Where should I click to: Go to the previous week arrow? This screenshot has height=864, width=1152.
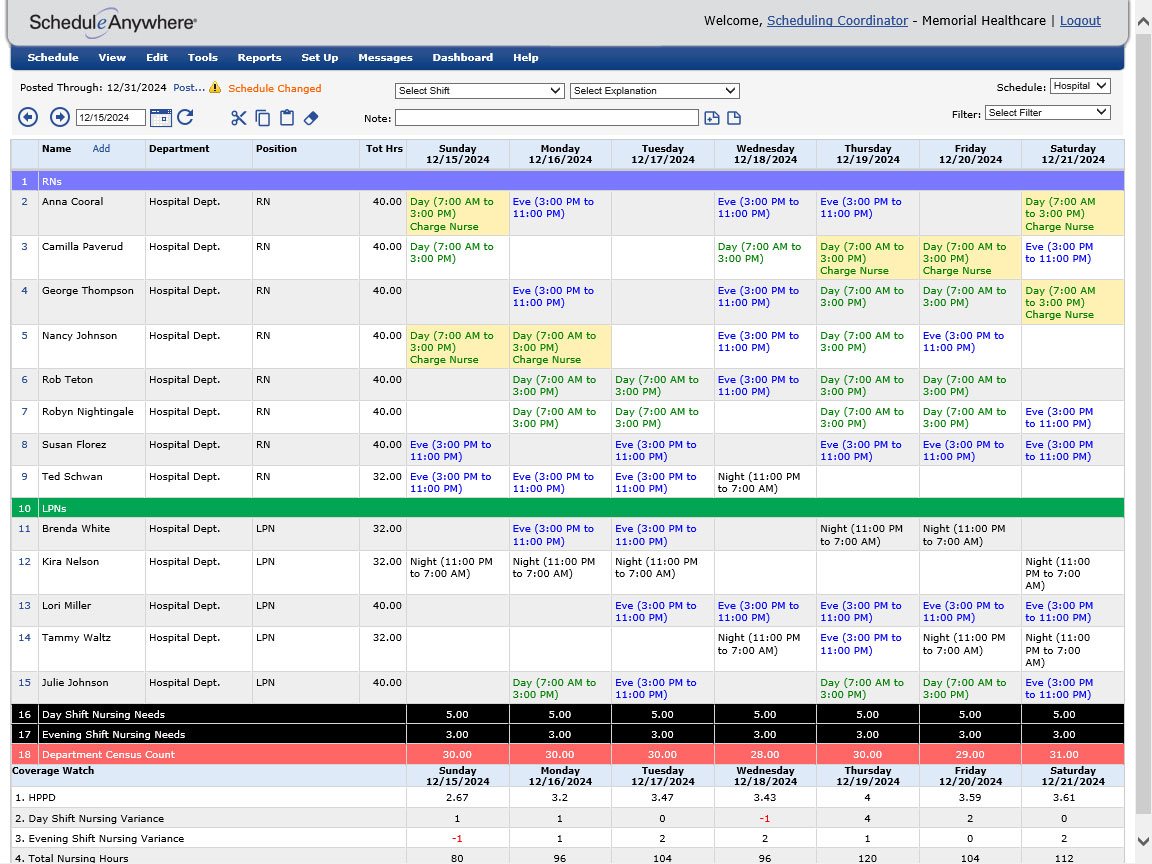pos(28,118)
